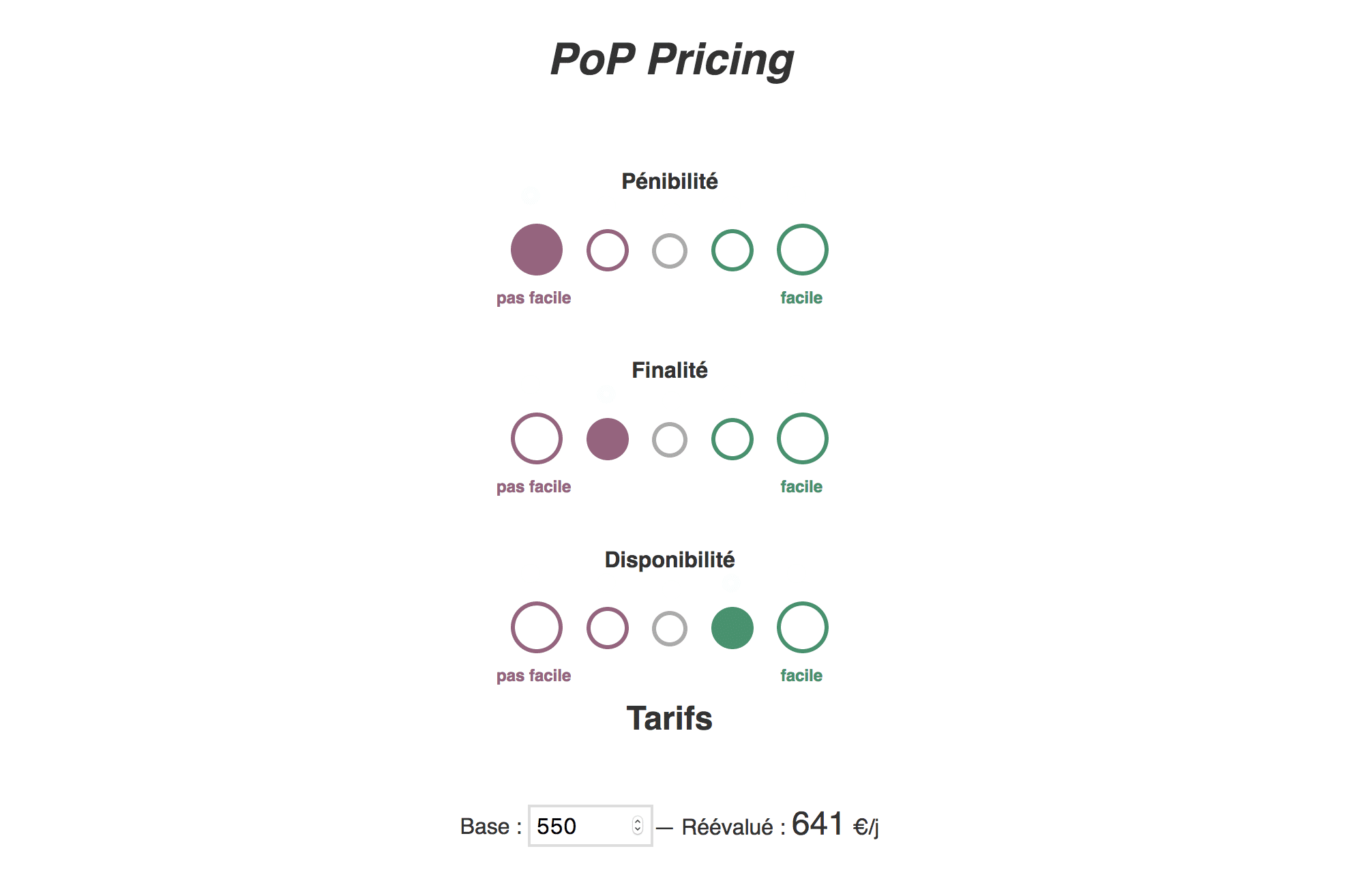This screenshot has height=896, width=1349.
Task: Click the filled purple circle under Finalité
Action: (608, 439)
